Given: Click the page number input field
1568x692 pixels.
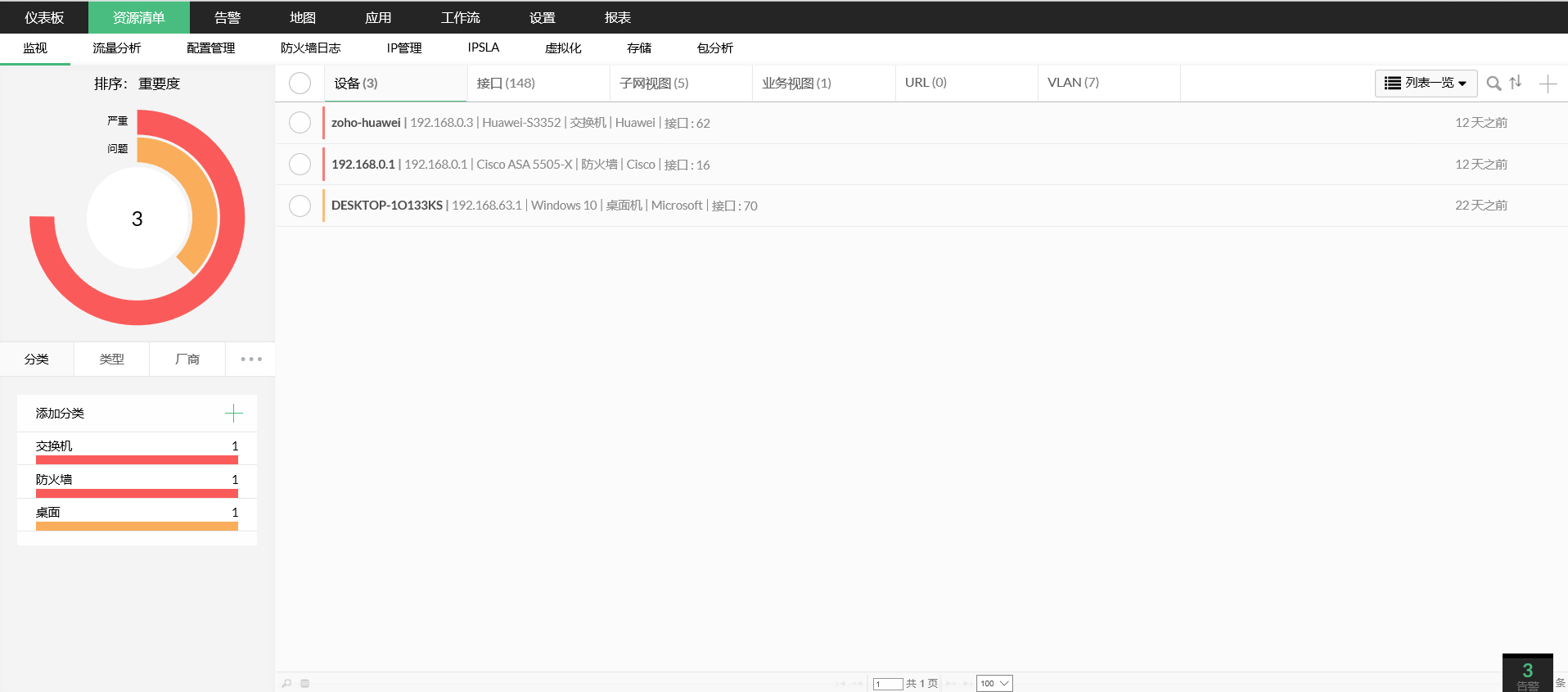Looking at the screenshot, I should pyautogui.click(x=887, y=684).
